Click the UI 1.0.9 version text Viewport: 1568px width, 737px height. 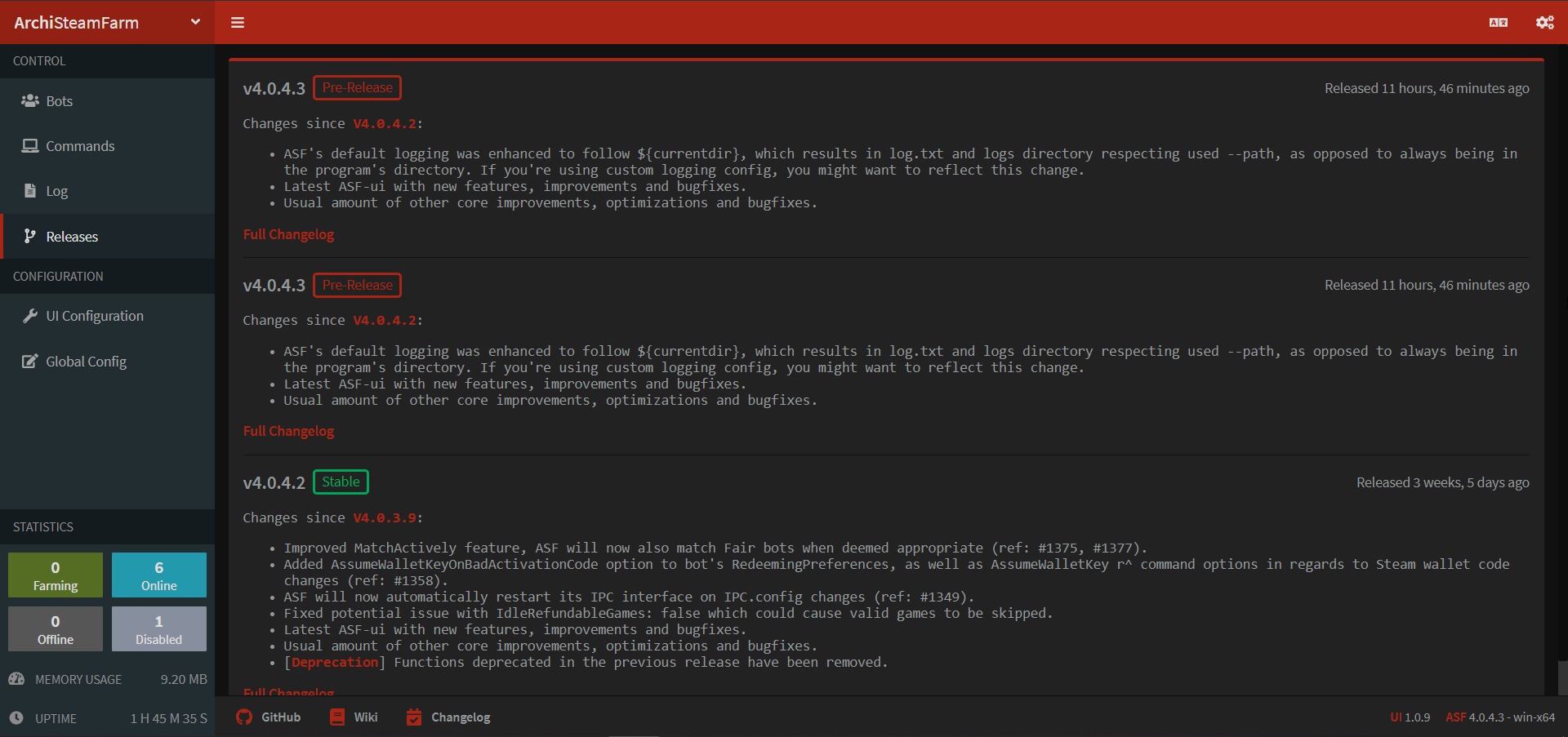point(1410,717)
